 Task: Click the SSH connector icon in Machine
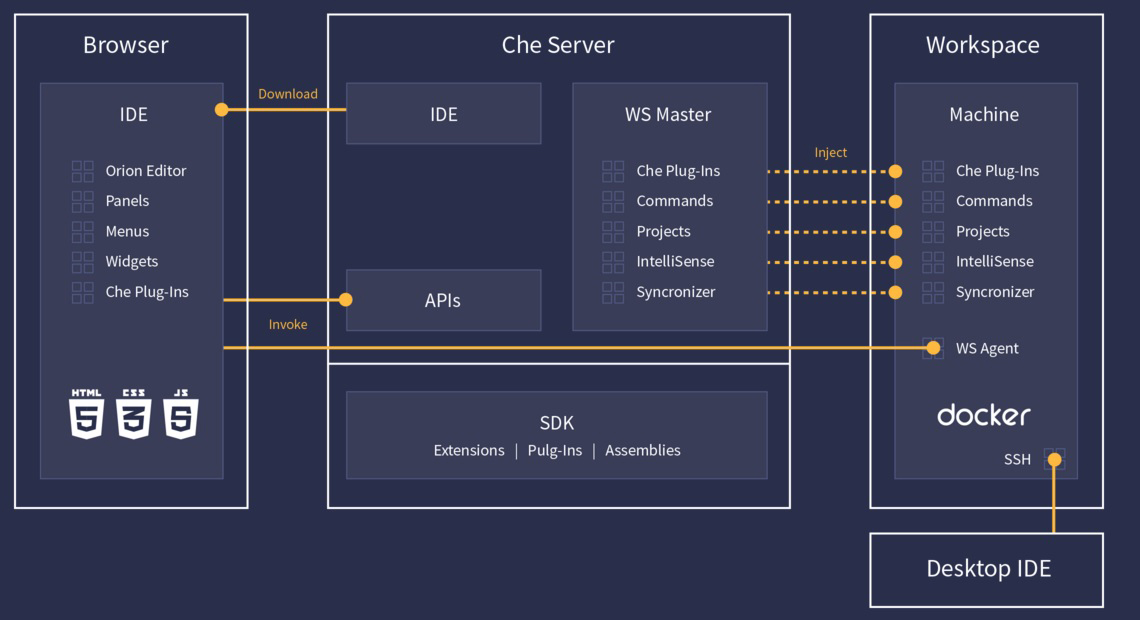1054,460
